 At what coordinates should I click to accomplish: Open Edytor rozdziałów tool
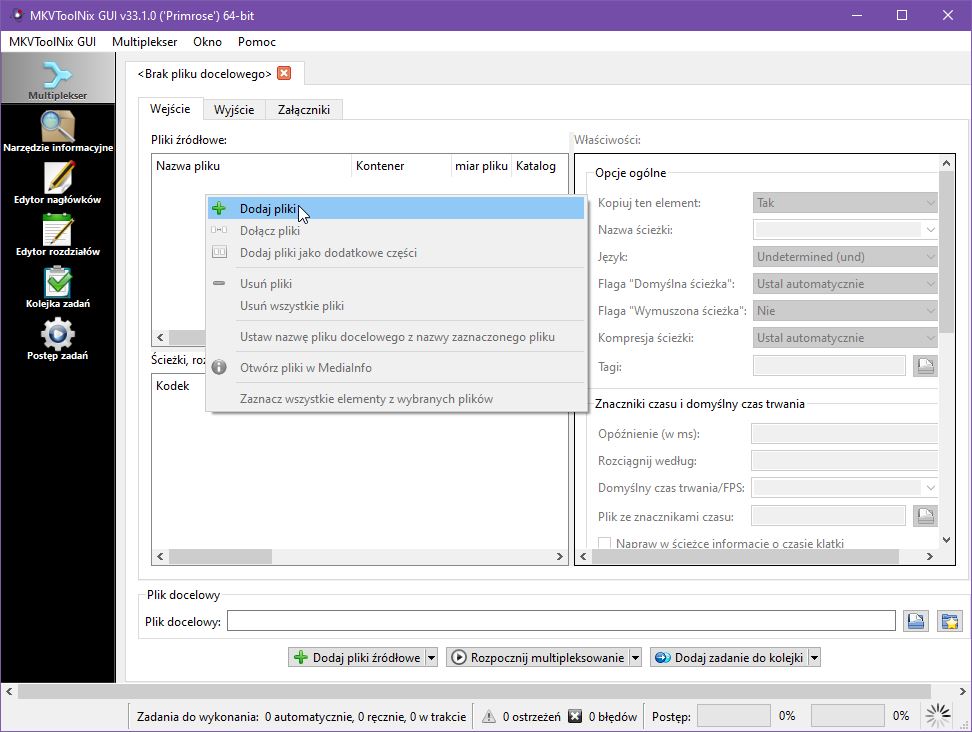pyautogui.click(x=58, y=235)
